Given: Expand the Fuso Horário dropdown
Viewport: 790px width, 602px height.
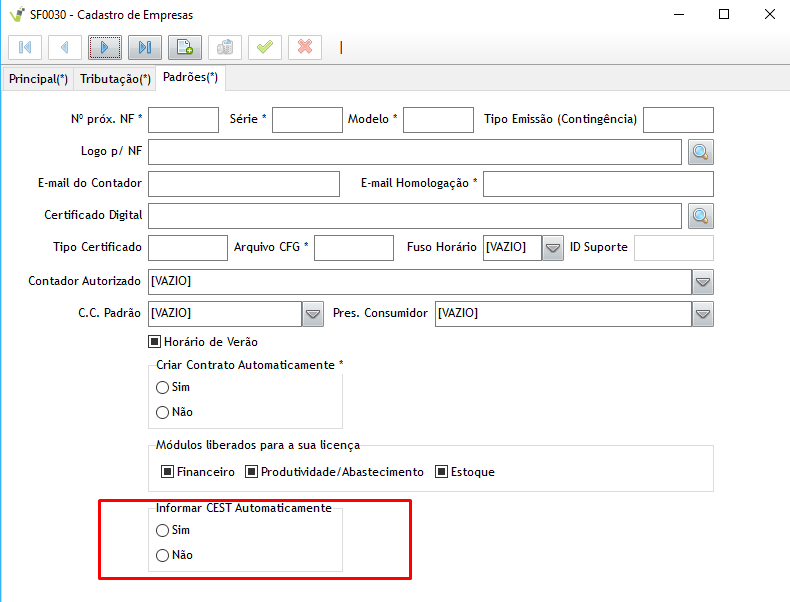Looking at the screenshot, I should tap(554, 248).
